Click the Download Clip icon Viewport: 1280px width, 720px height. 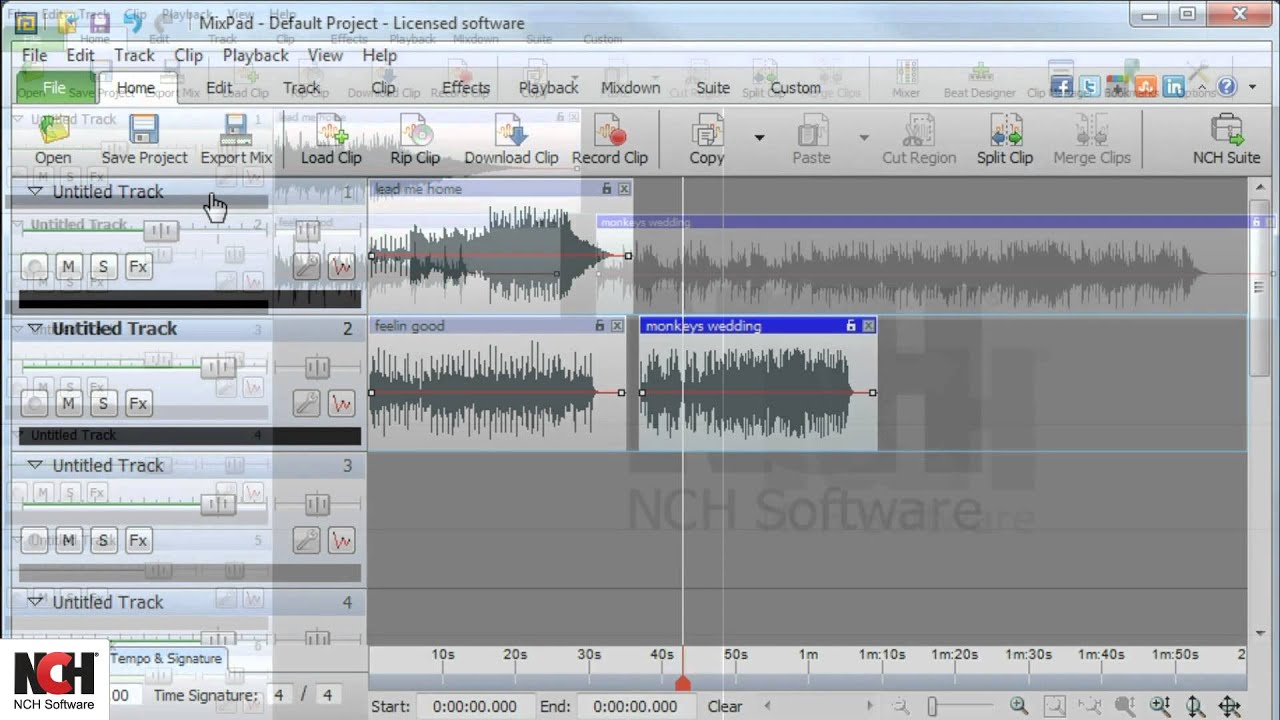point(511,130)
